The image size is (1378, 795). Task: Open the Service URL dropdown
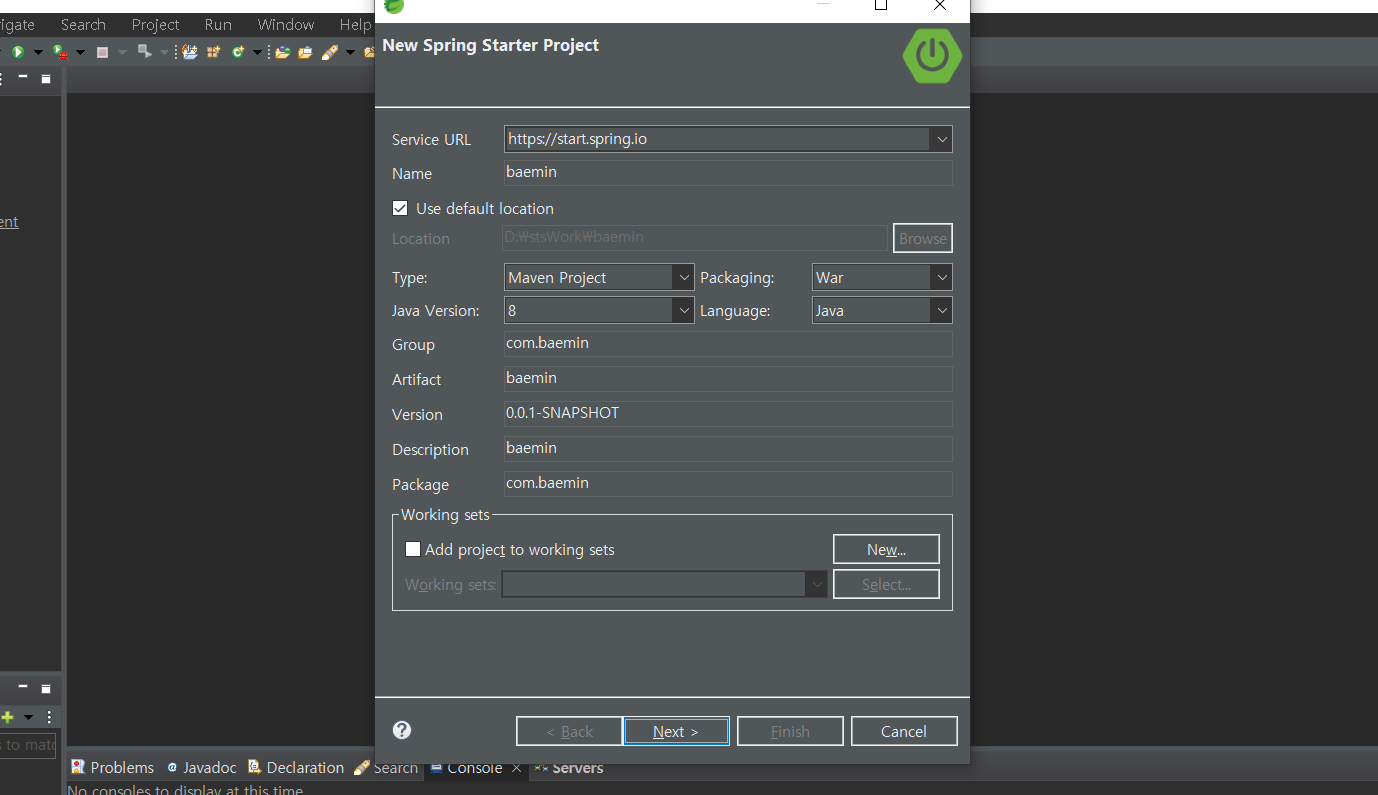pyautogui.click(x=941, y=139)
